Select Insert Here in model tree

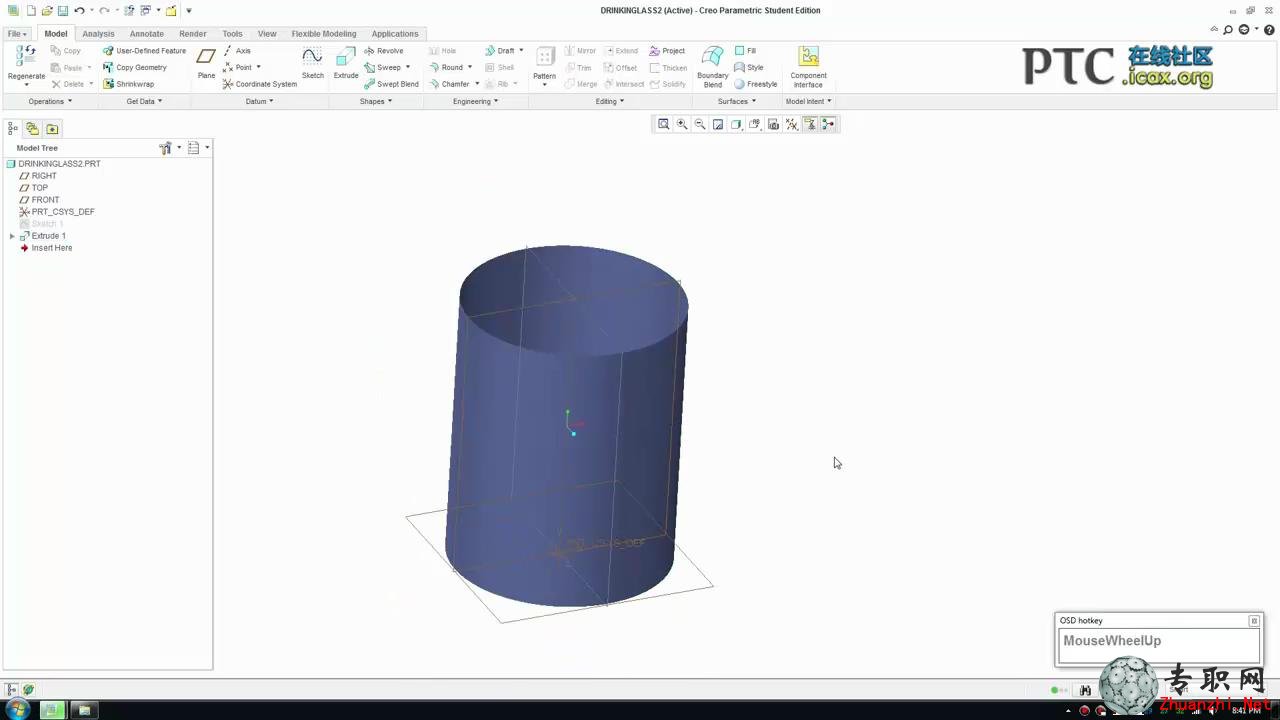(x=46, y=248)
